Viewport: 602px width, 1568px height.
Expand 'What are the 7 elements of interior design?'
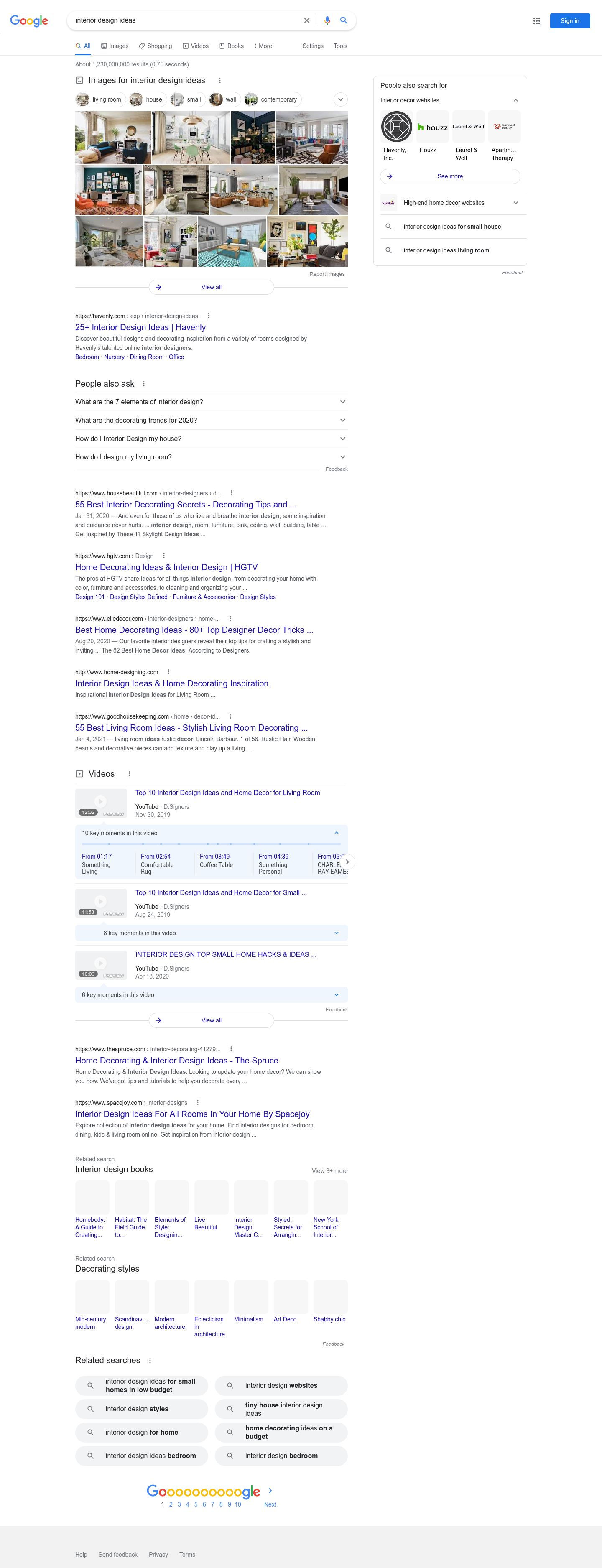211,402
